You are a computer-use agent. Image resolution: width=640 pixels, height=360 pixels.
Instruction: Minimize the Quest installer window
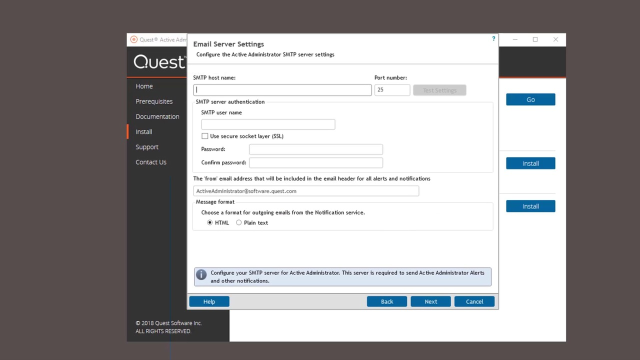pos(515,40)
